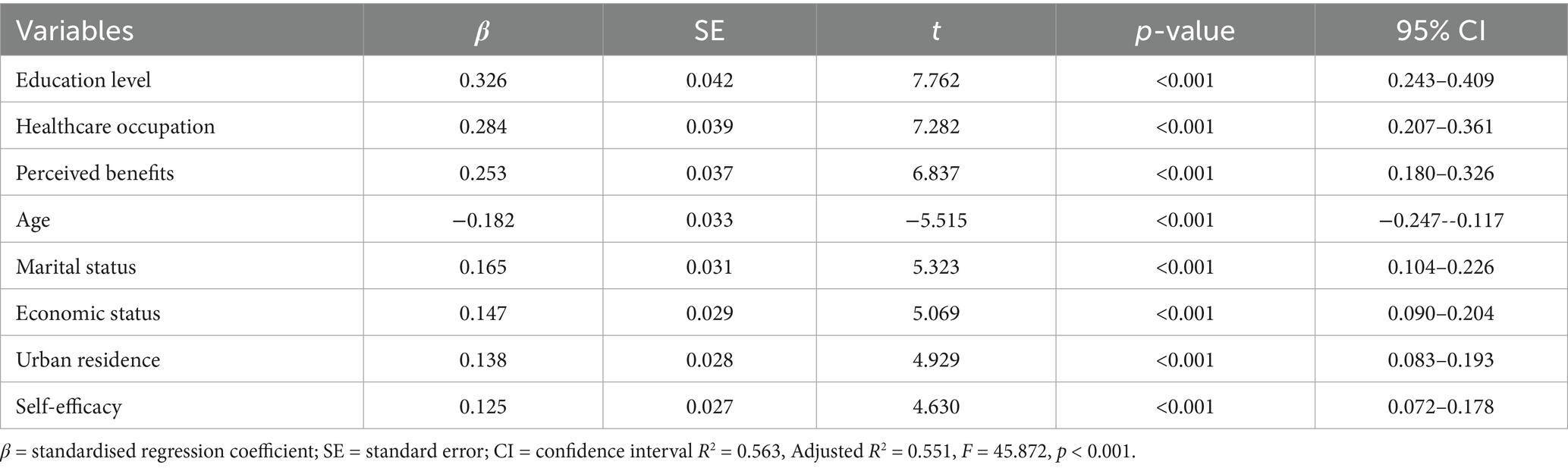
Task: Click the β value 0.326 cell
Action: (483, 80)
